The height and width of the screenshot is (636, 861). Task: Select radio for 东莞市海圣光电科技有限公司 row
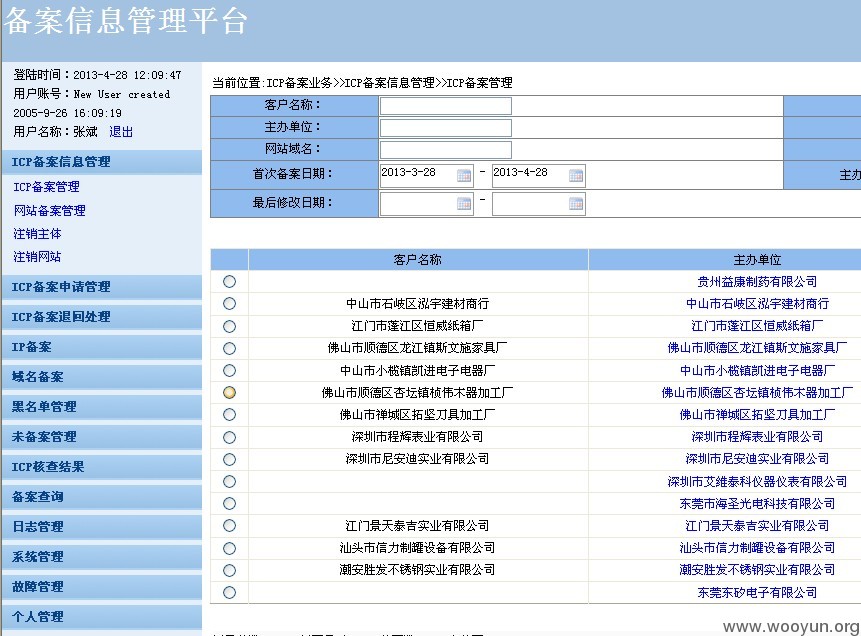230,504
